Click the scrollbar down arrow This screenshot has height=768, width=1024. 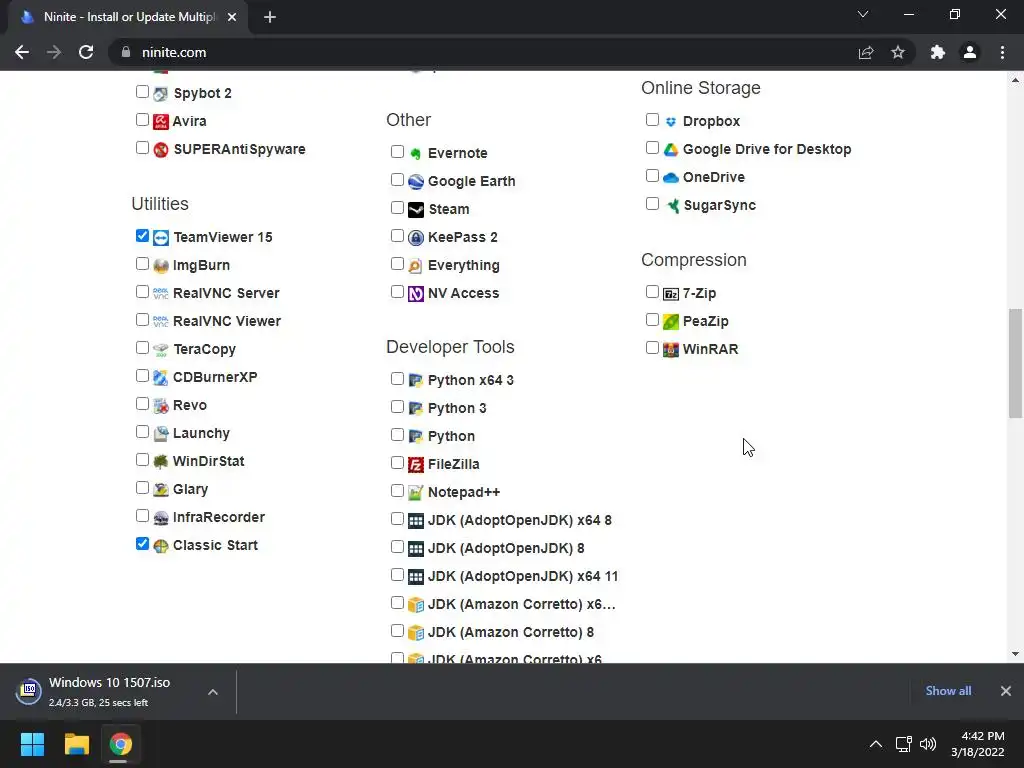(x=1015, y=654)
